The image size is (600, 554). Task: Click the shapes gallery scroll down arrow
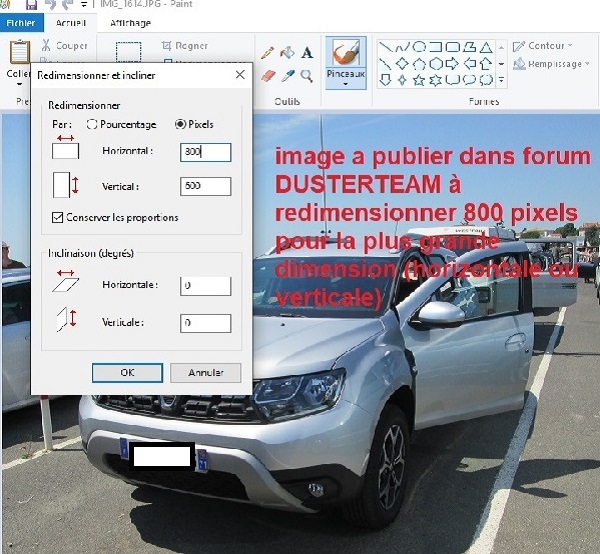[501, 64]
